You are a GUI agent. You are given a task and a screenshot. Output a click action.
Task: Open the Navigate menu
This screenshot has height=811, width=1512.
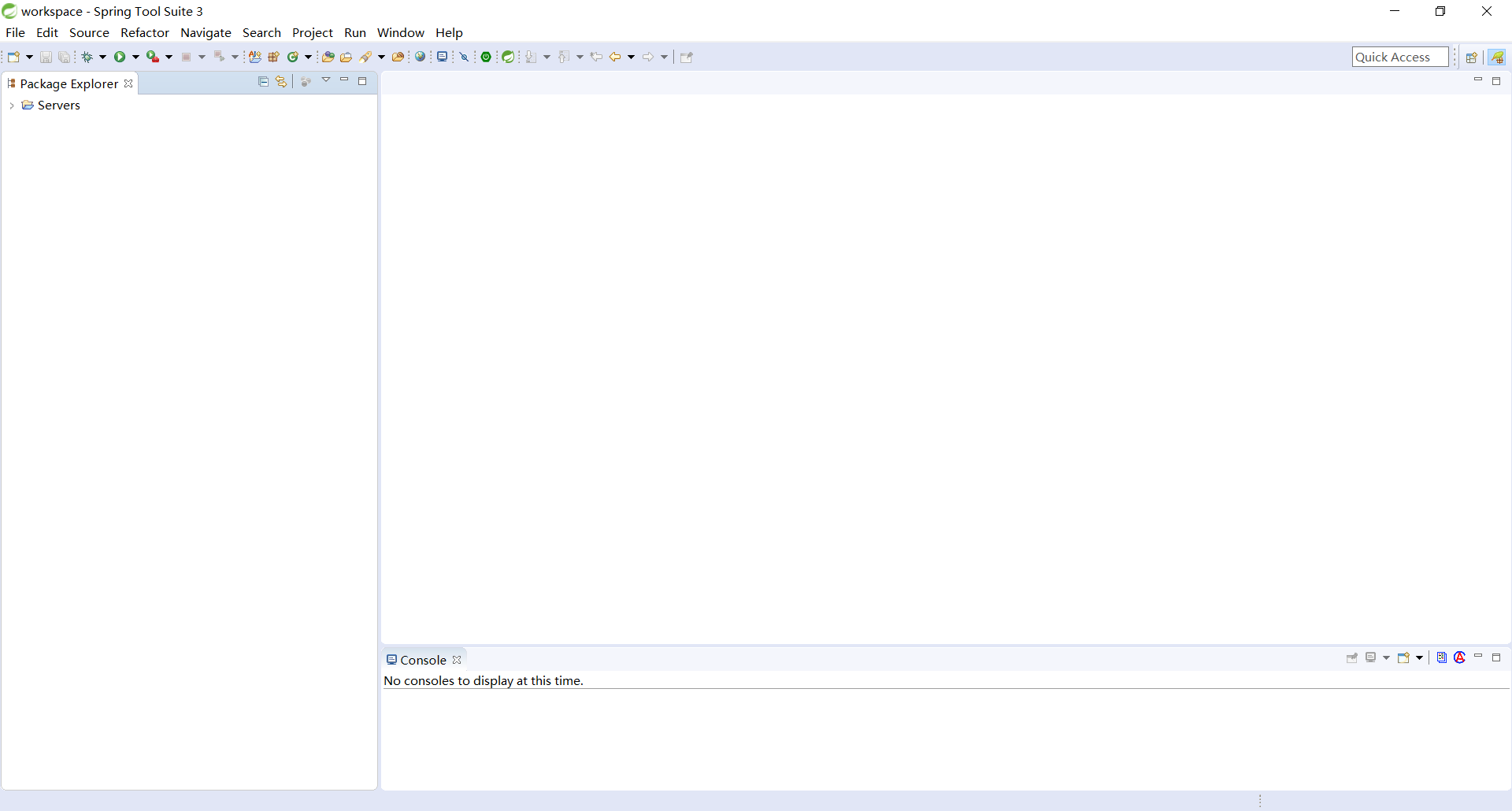pyautogui.click(x=206, y=32)
